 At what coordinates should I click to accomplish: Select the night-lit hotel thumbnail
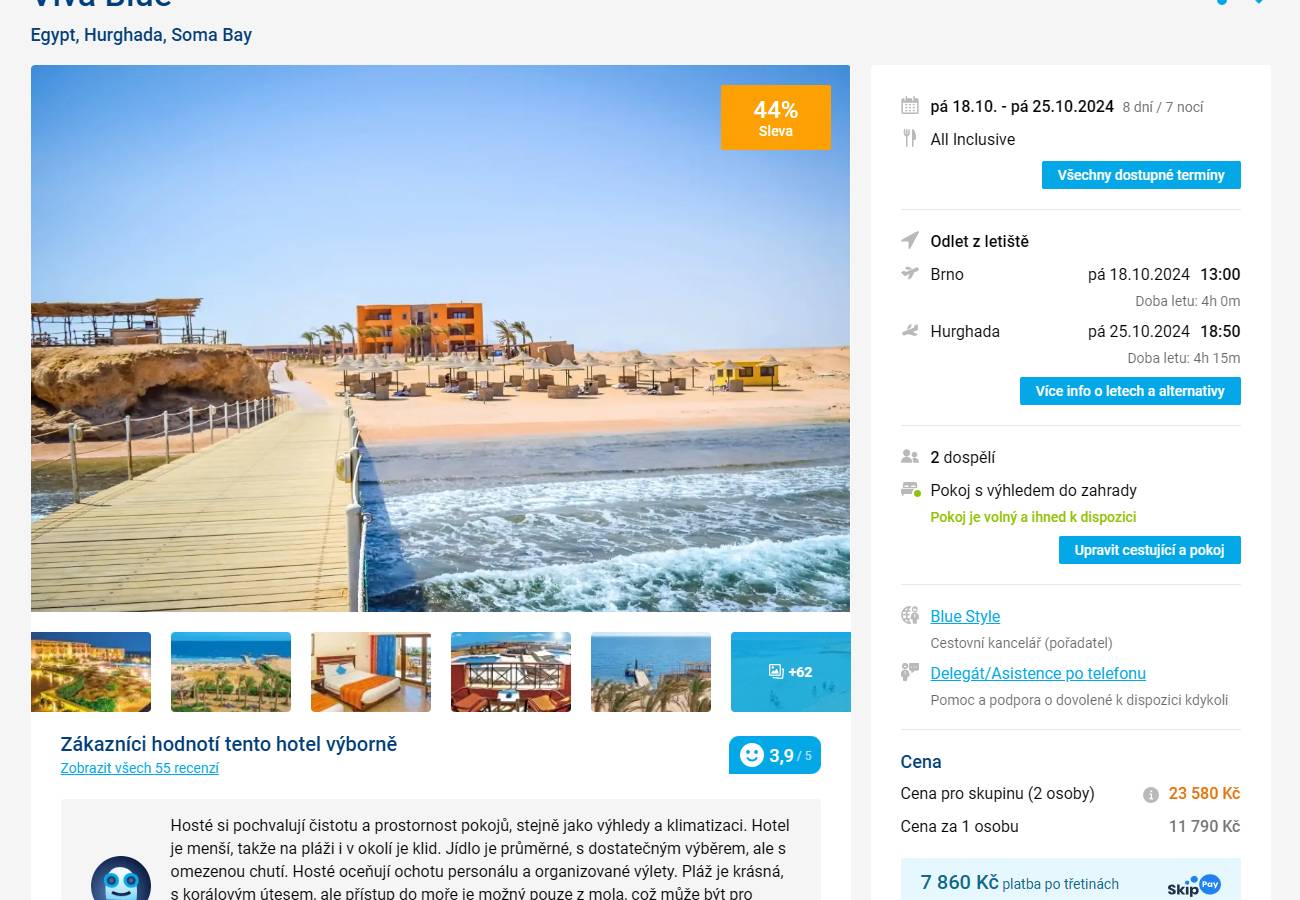pyautogui.click(x=91, y=672)
